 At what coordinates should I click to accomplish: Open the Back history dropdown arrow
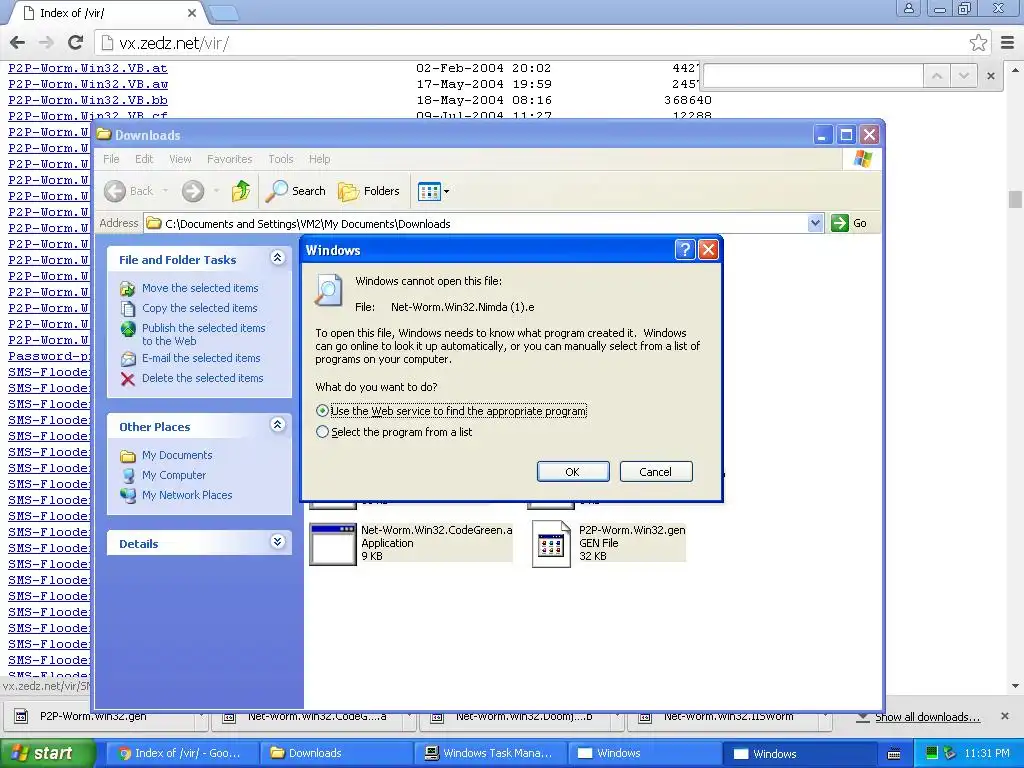click(165, 191)
